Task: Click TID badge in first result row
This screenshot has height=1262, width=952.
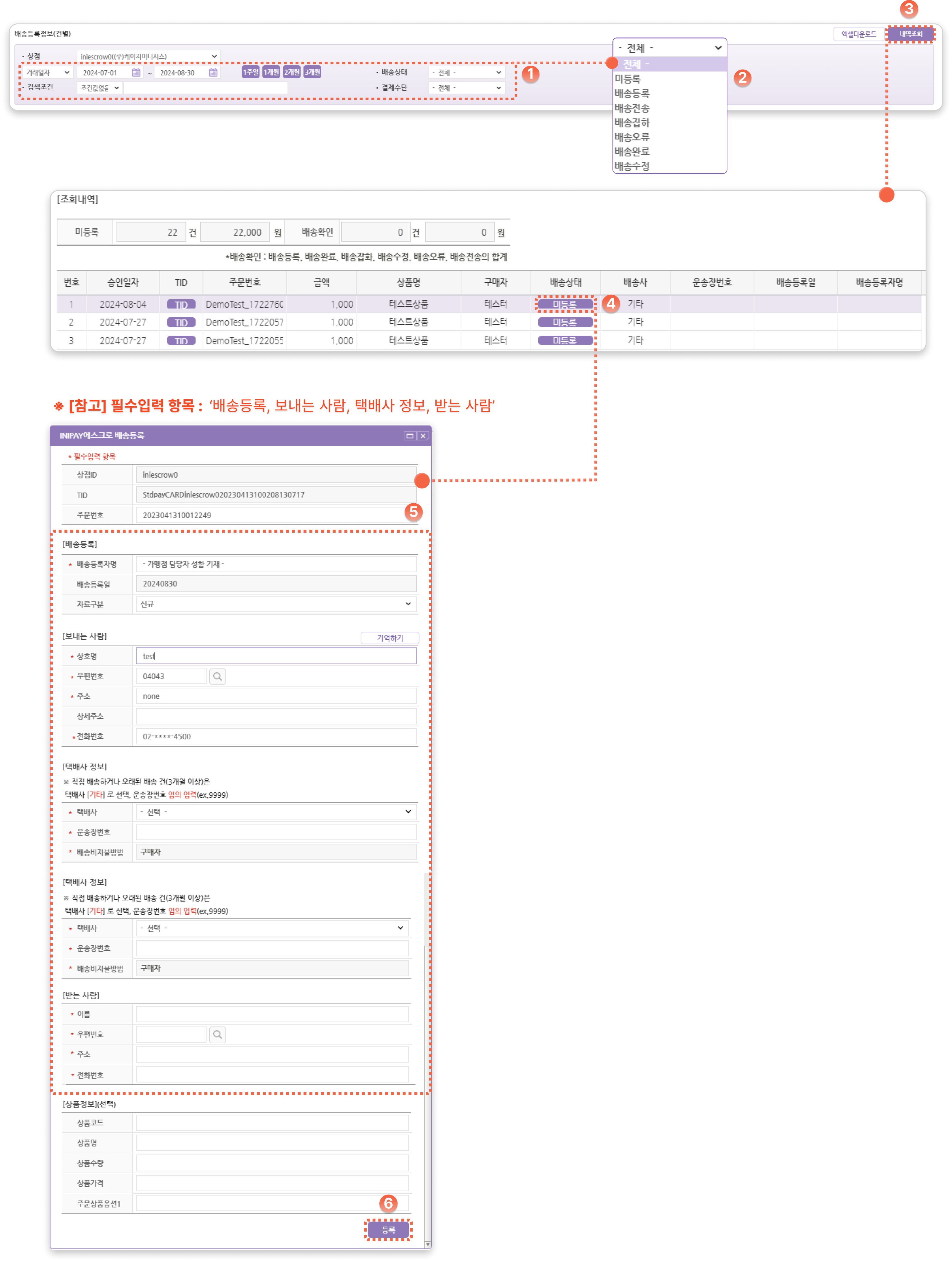Action: (x=181, y=304)
